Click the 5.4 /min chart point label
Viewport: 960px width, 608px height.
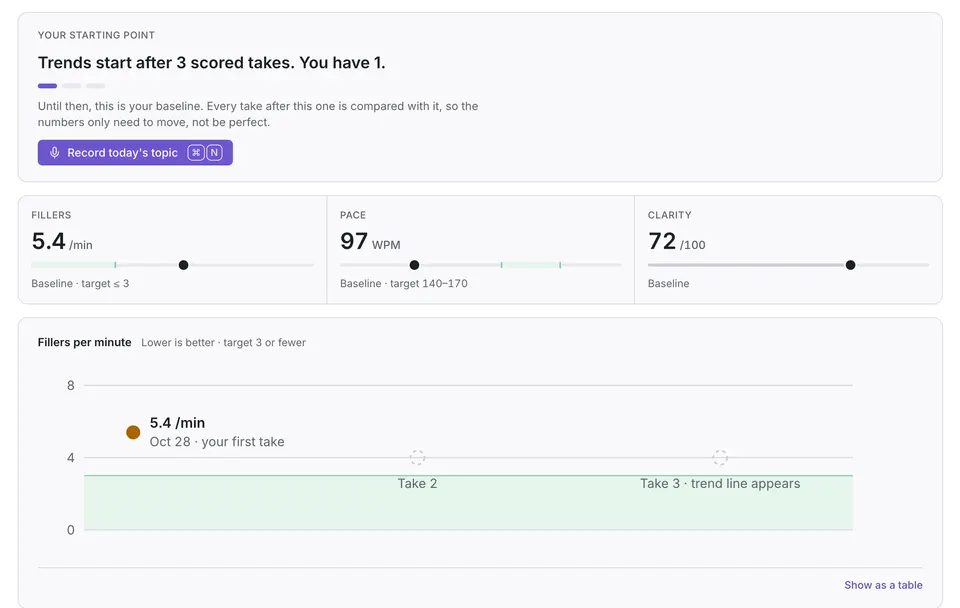click(x=177, y=422)
